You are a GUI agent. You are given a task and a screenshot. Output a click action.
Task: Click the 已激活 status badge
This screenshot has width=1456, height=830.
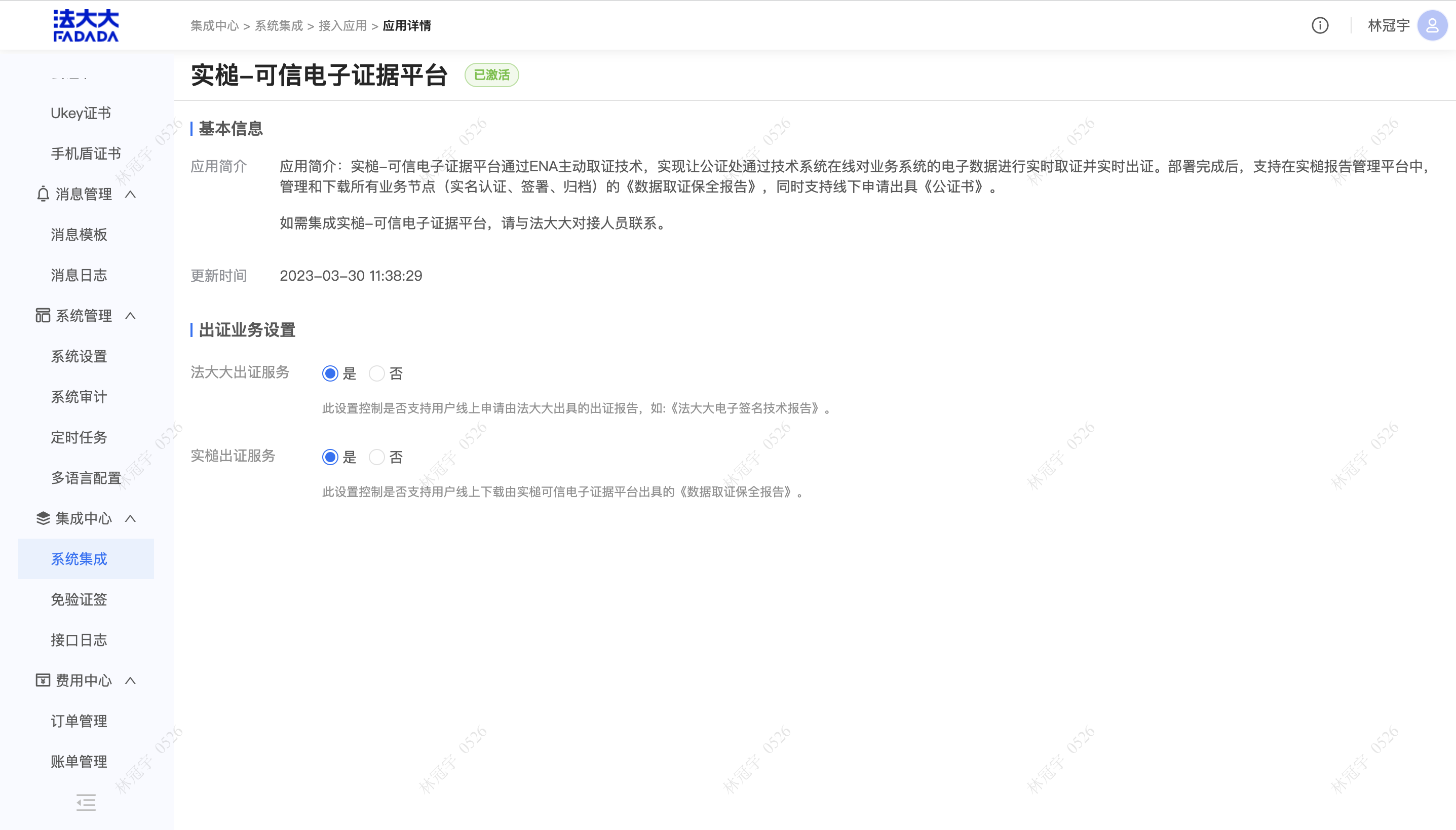(492, 74)
